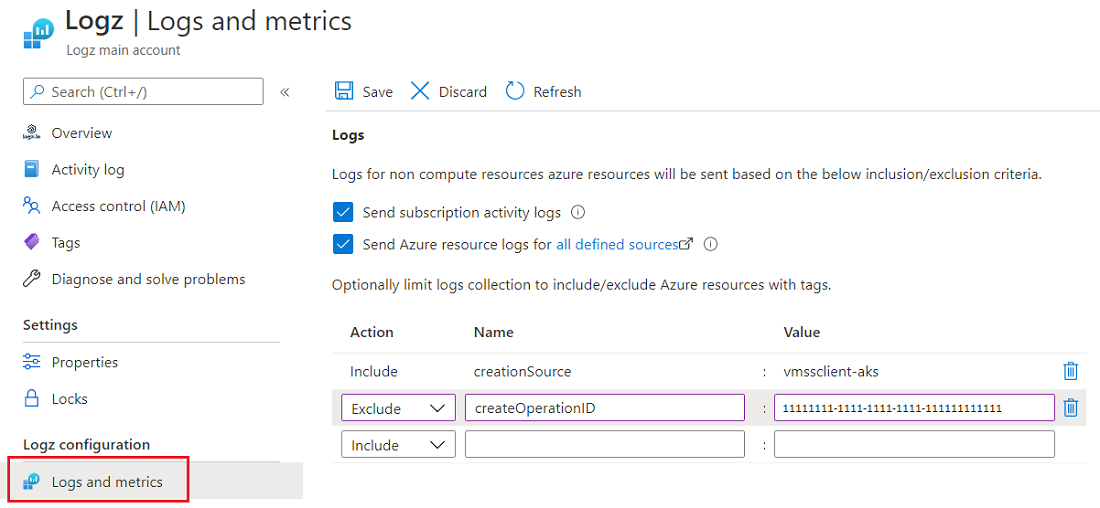This screenshot has width=1100, height=508.
Task: Uncheck Send Azure resource logs
Action: [343, 244]
